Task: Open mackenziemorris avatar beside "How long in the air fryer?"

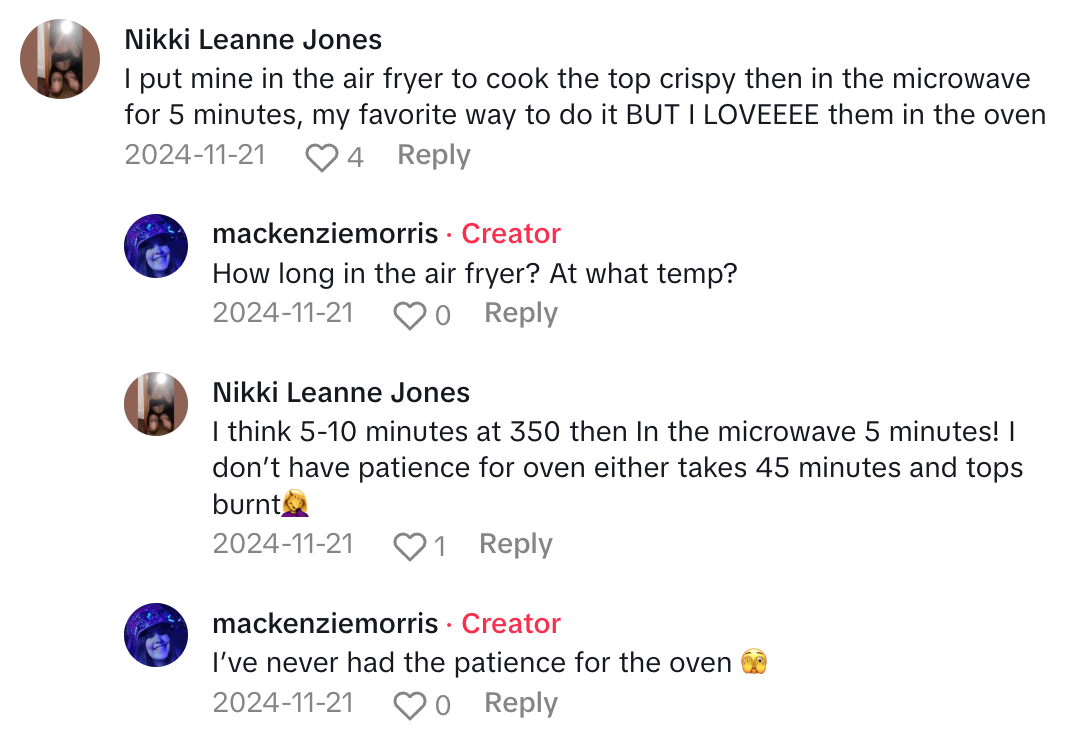Action: pyautogui.click(x=156, y=246)
